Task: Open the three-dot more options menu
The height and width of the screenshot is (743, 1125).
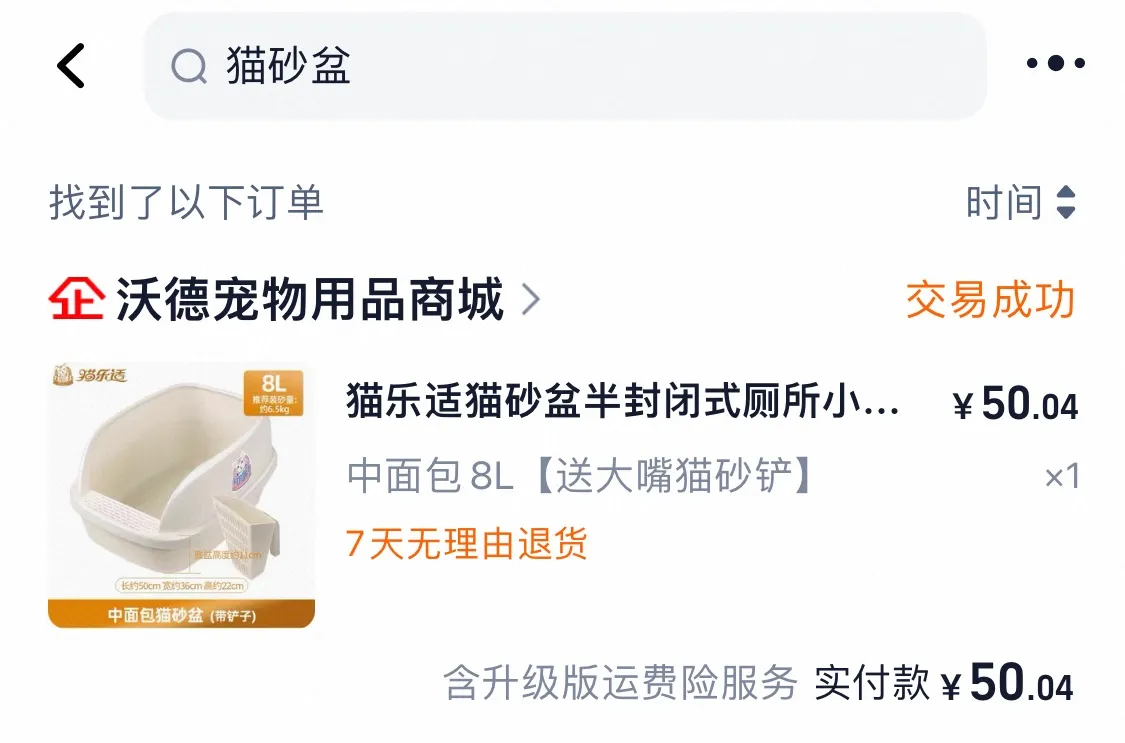Action: pos(1055,63)
